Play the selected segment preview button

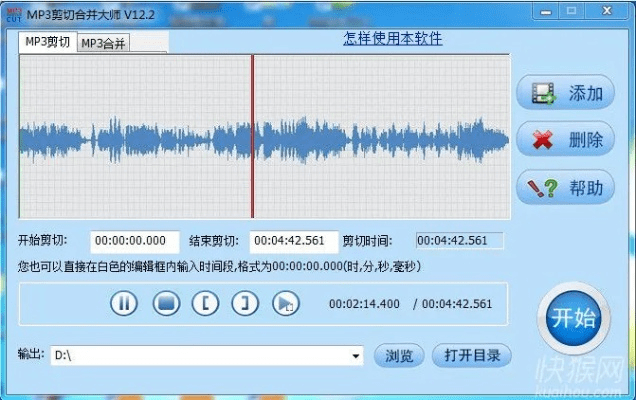[286, 303]
